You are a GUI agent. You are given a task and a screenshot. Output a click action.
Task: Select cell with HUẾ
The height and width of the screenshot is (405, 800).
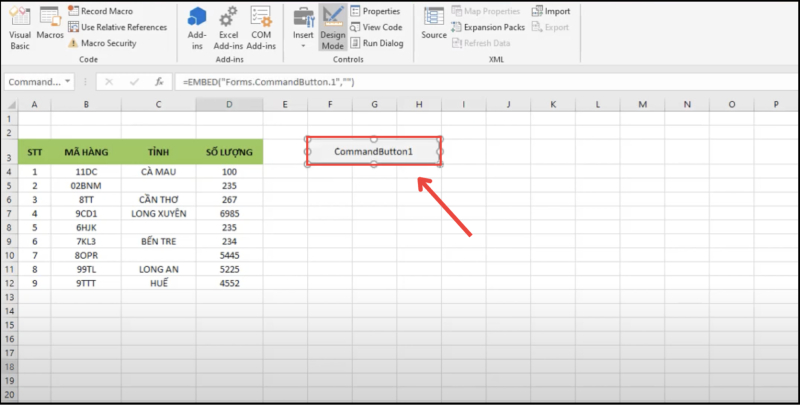coord(159,283)
